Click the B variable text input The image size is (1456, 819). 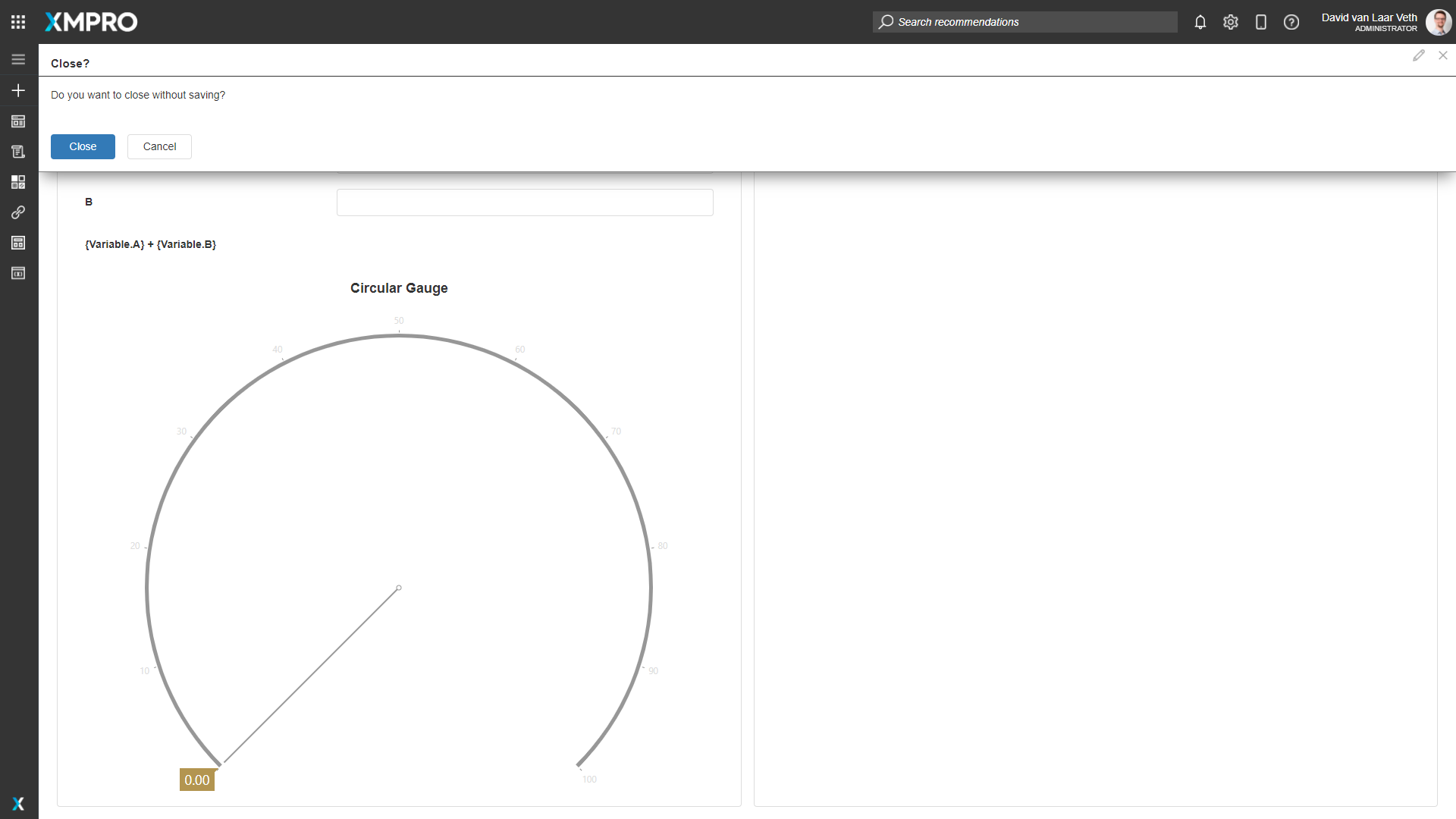click(524, 202)
